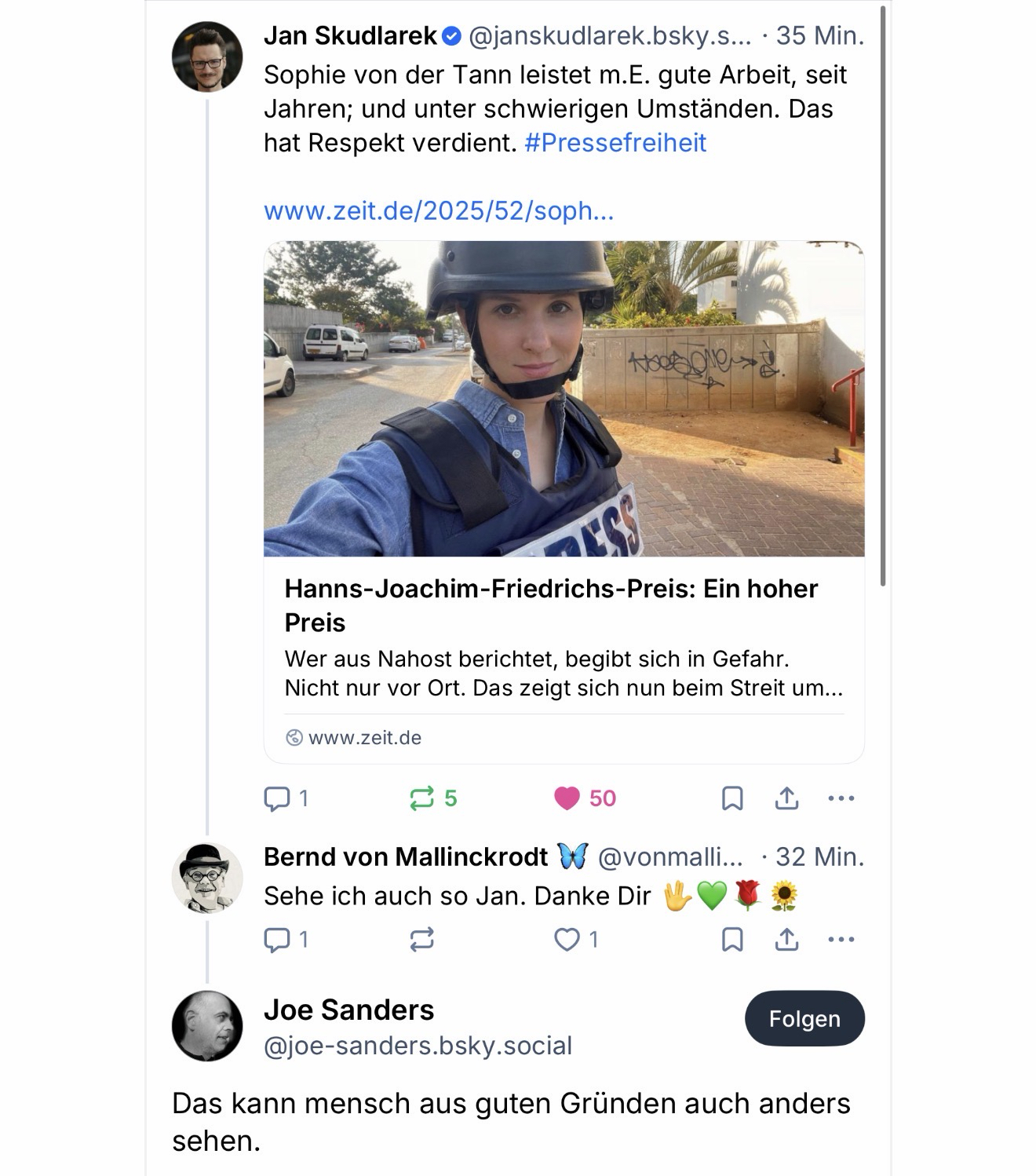Unlike Jan Skudlarek's post with 50 likes
This screenshot has width=1036, height=1176.
567,798
